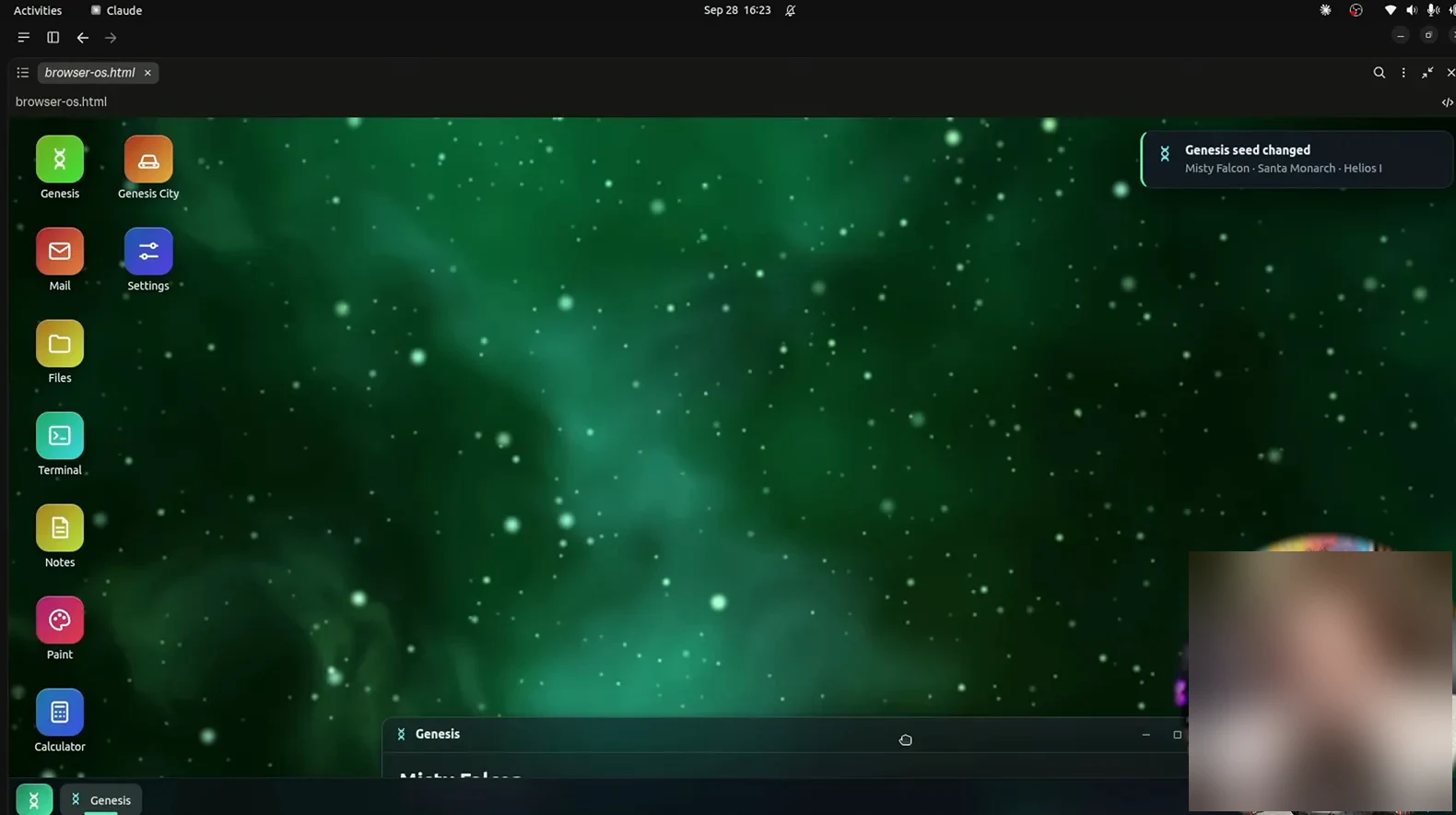
Task: Open the Calculator app
Action: click(x=60, y=713)
